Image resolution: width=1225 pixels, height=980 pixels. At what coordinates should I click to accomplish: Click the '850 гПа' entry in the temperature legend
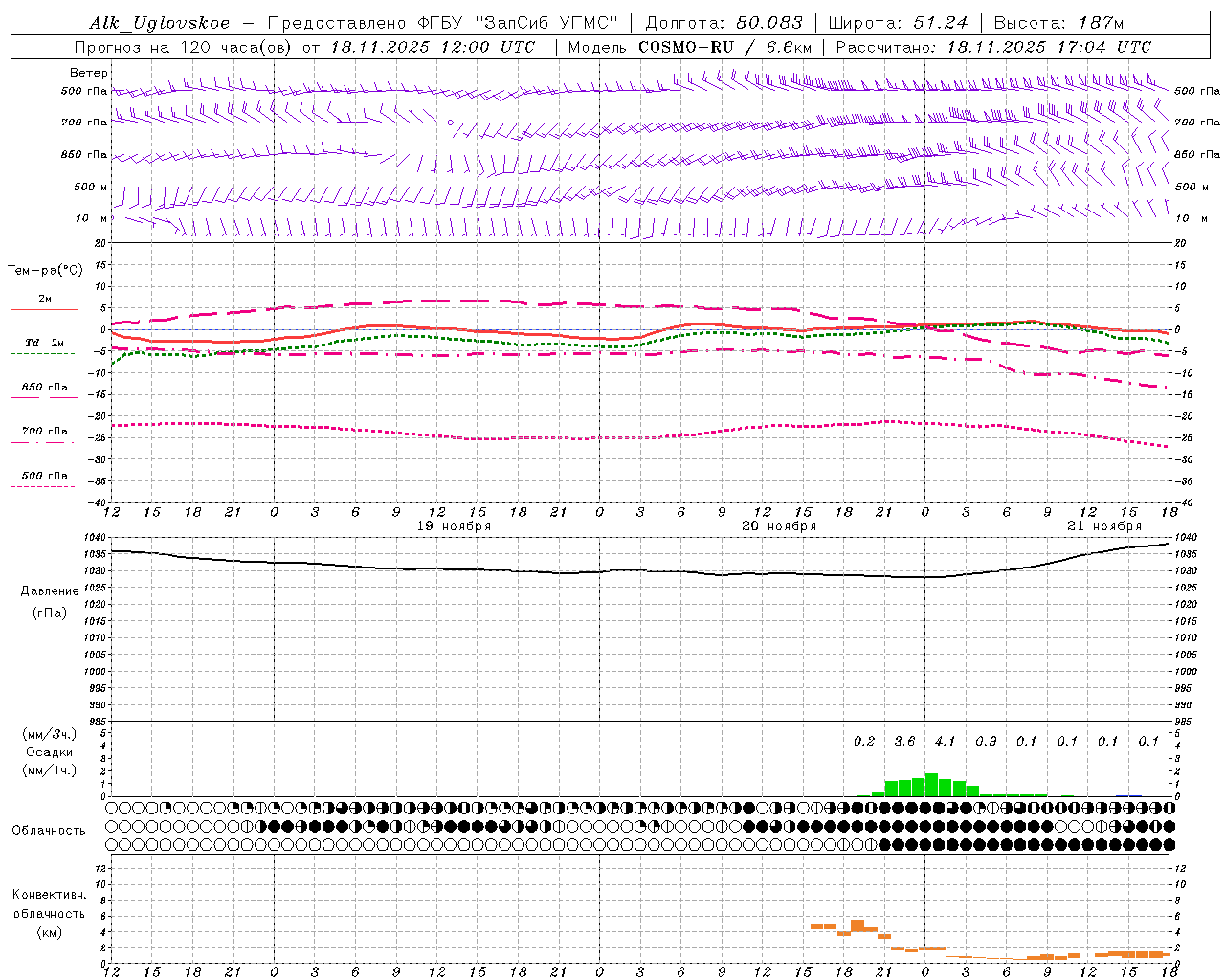44,388
